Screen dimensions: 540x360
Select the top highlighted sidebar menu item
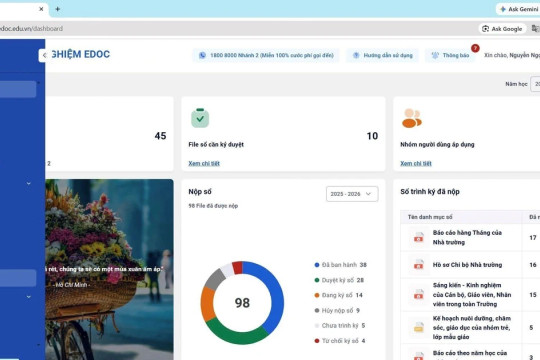(x=18, y=89)
